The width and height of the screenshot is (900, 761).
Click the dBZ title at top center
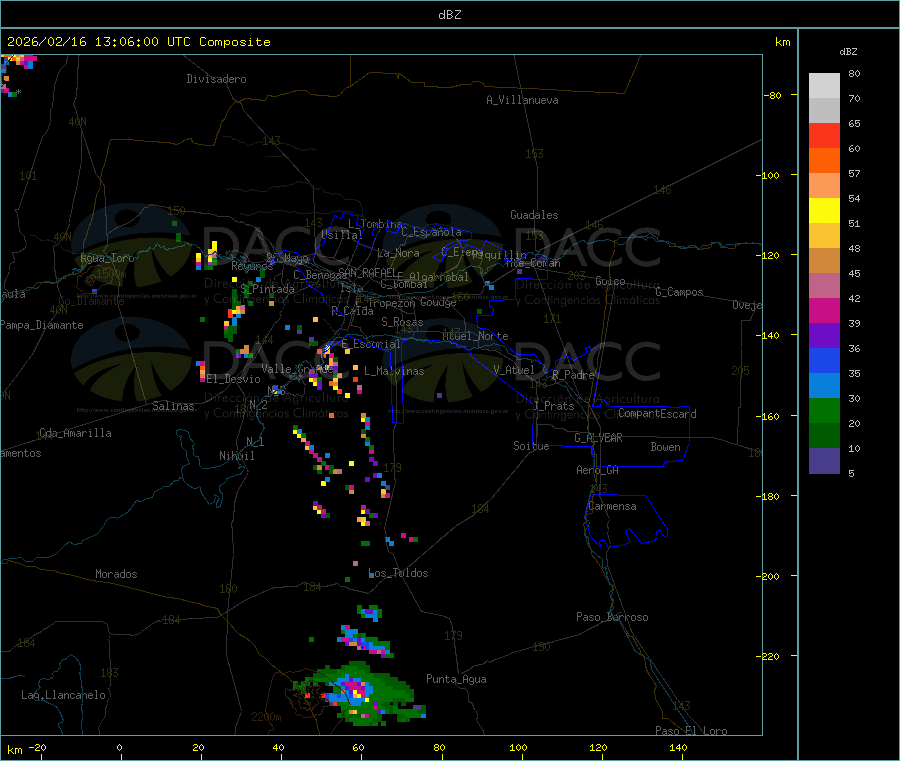(449, 15)
